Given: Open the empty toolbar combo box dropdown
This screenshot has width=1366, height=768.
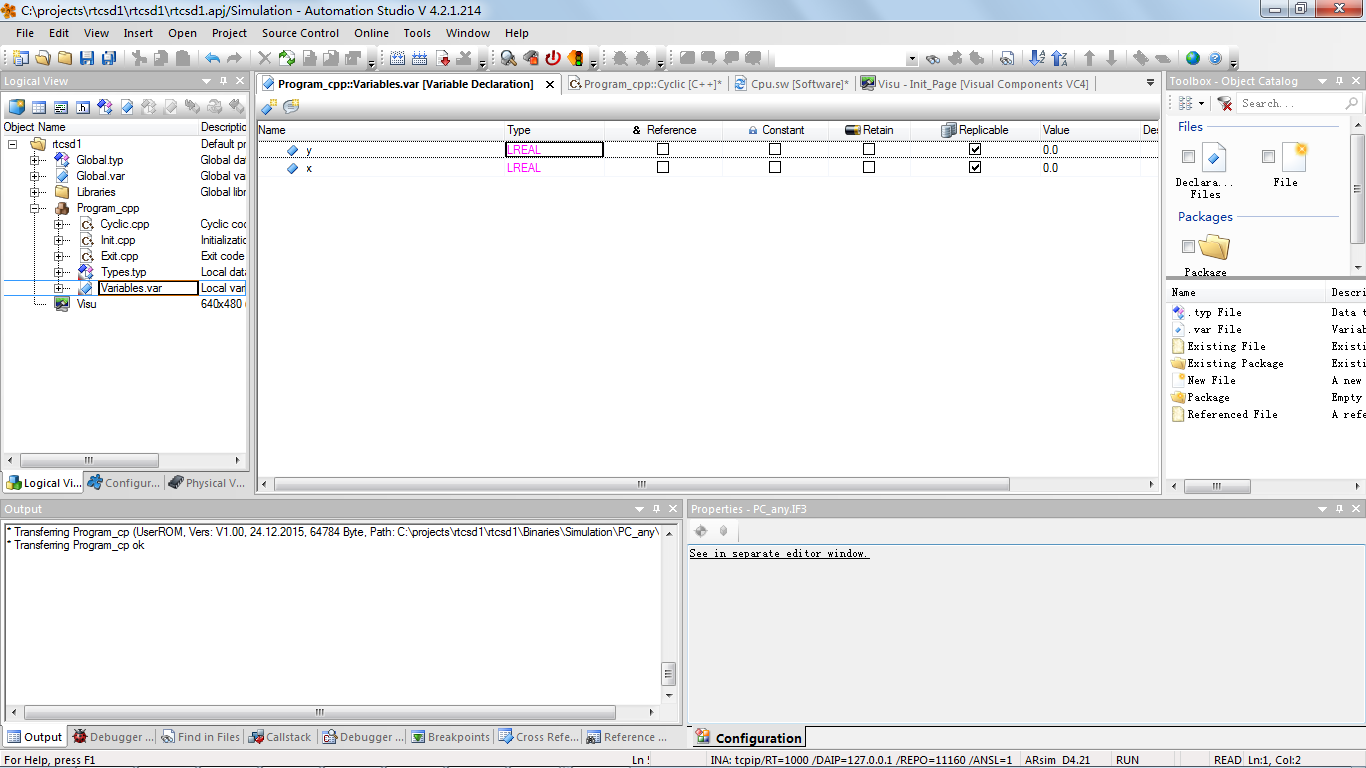Looking at the screenshot, I should point(912,59).
